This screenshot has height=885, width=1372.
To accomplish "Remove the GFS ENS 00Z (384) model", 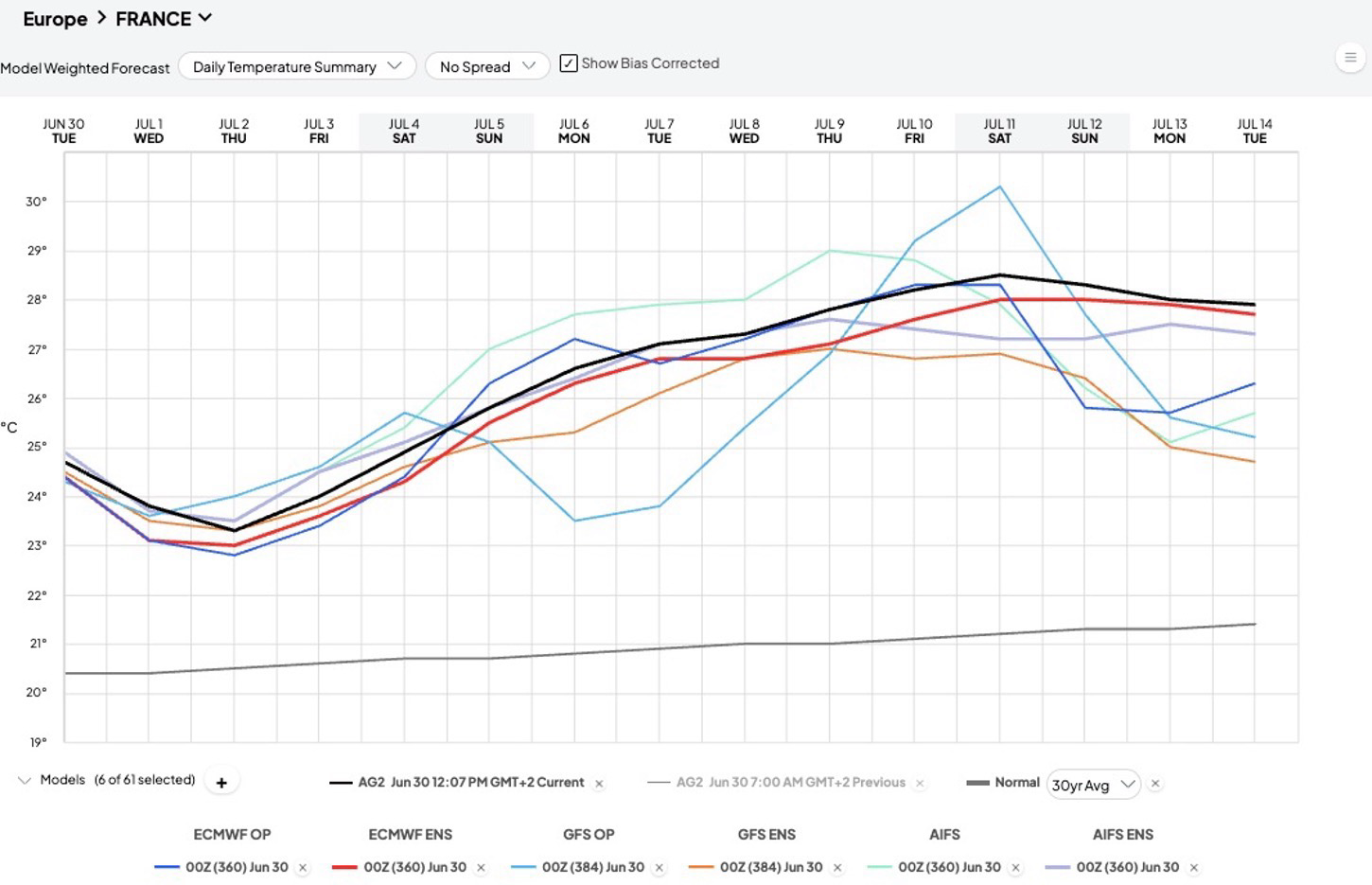I will 837,868.
